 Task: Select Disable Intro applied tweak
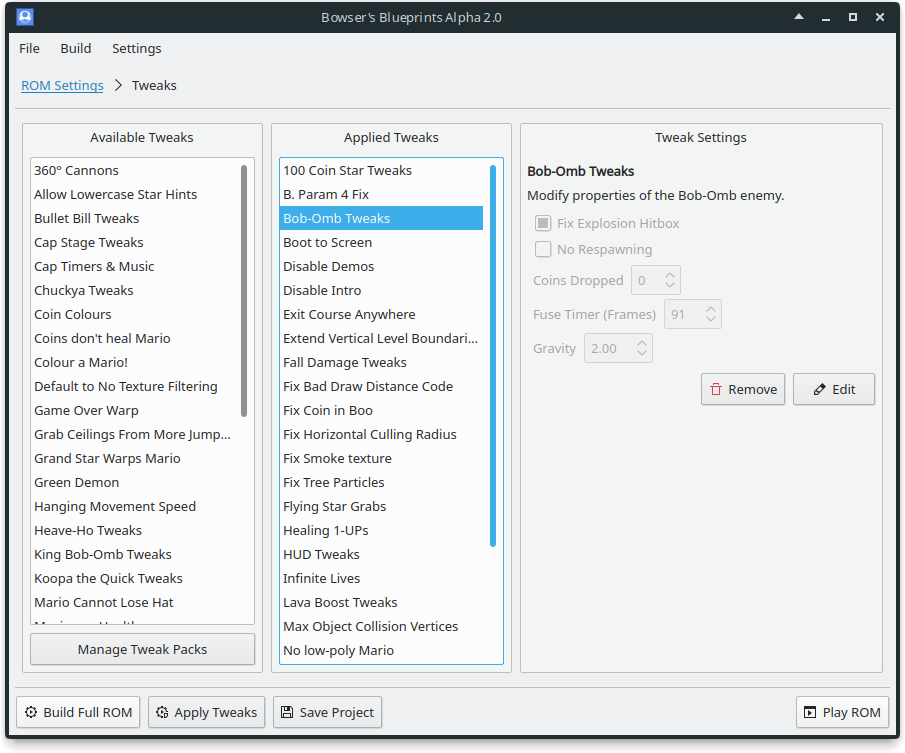coord(382,290)
